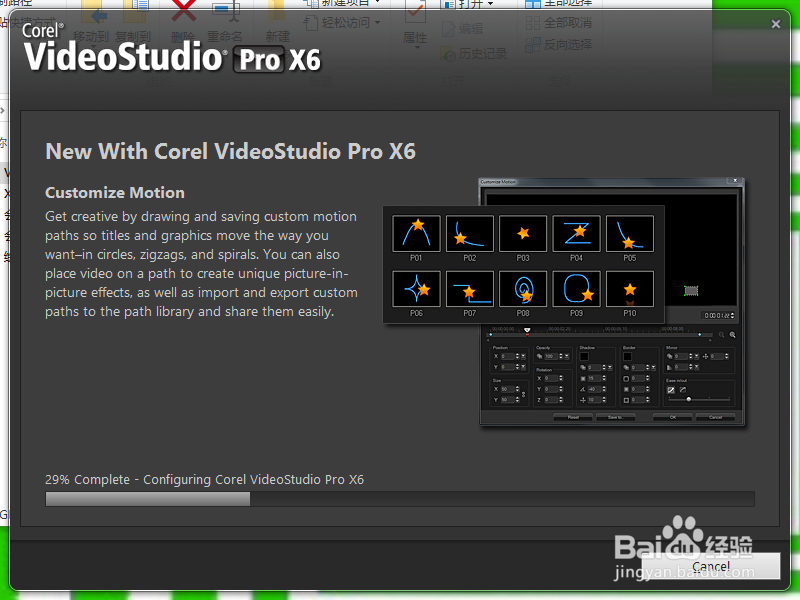Image resolution: width=800 pixels, height=600 pixels.
Task: Click the P08 spiral motion path thumbnail
Action: pyautogui.click(x=523, y=289)
